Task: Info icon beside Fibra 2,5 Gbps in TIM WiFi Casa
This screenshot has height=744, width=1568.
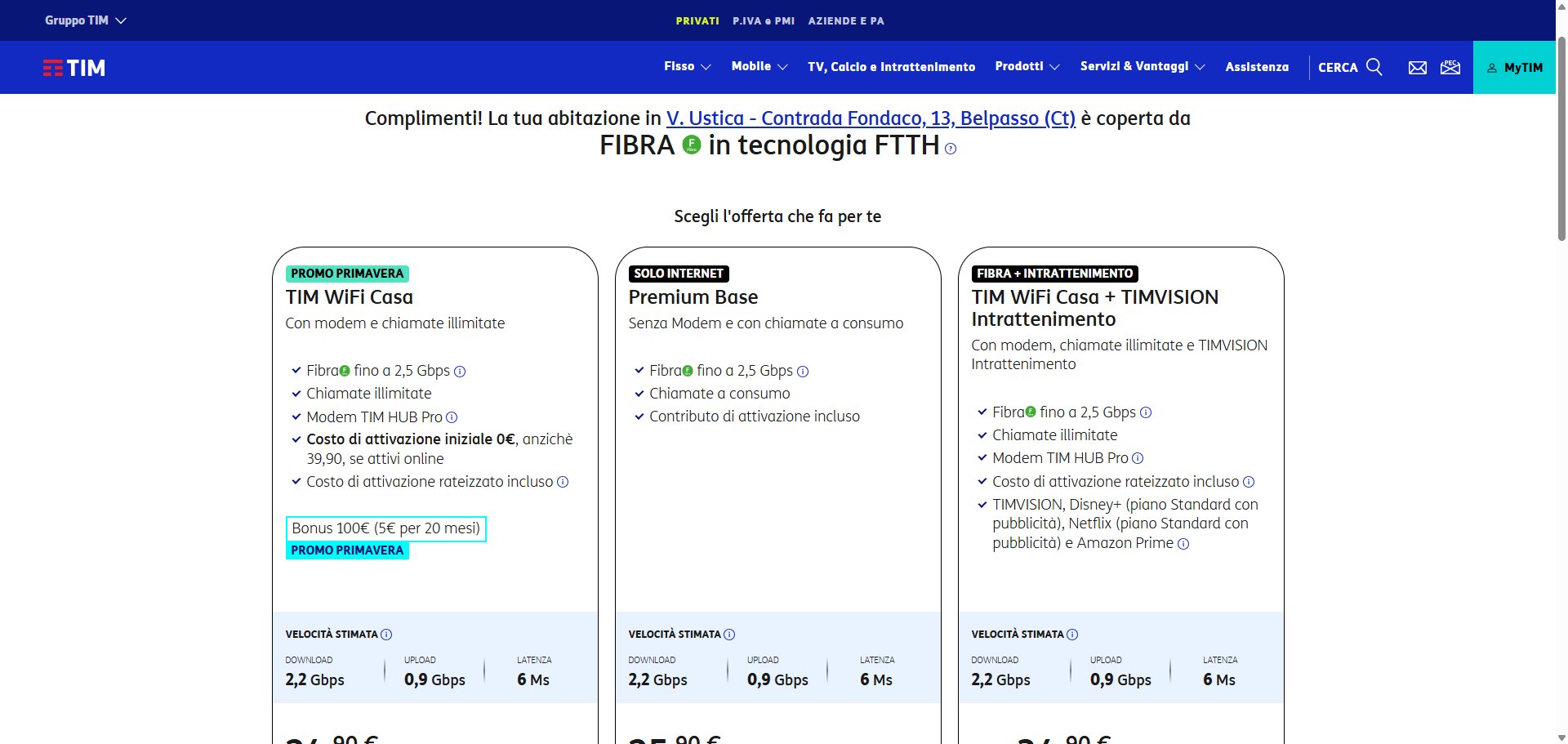Action: tap(460, 372)
